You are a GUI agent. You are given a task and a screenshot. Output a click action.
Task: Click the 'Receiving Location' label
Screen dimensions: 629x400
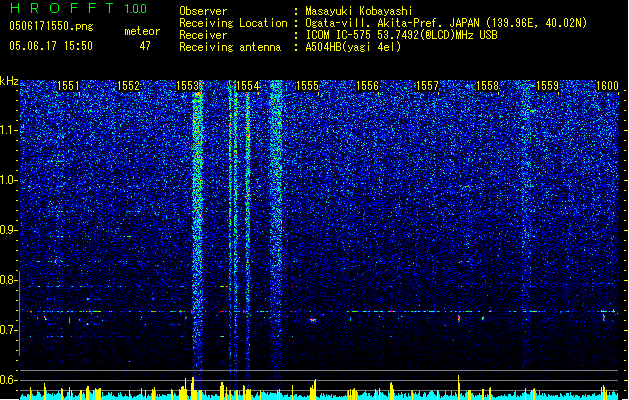tap(233, 23)
